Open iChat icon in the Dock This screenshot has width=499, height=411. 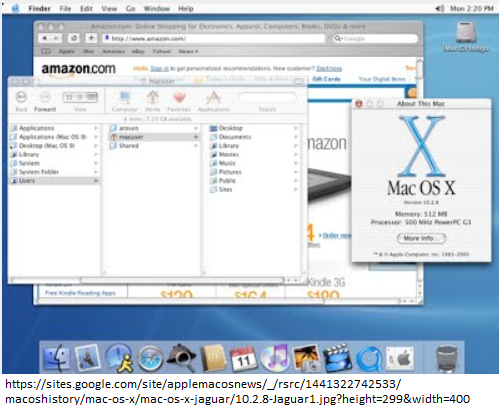tap(119, 358)
